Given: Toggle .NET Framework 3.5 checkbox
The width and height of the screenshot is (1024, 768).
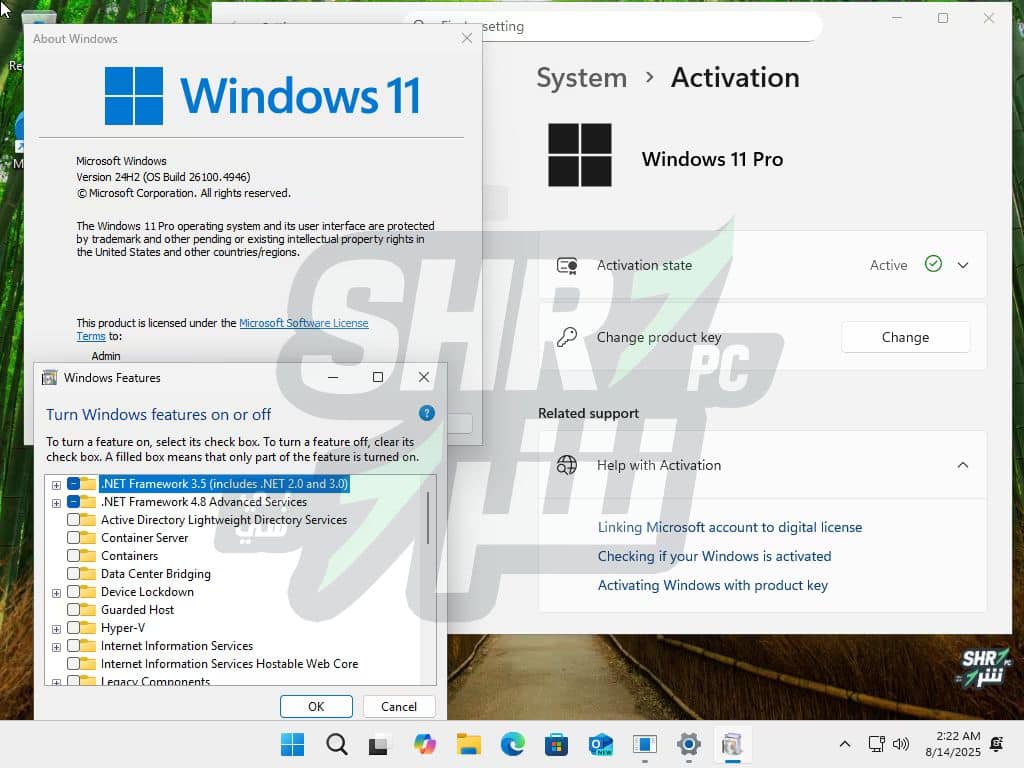Looking at the screenshot, I should (x=73, y=484).
